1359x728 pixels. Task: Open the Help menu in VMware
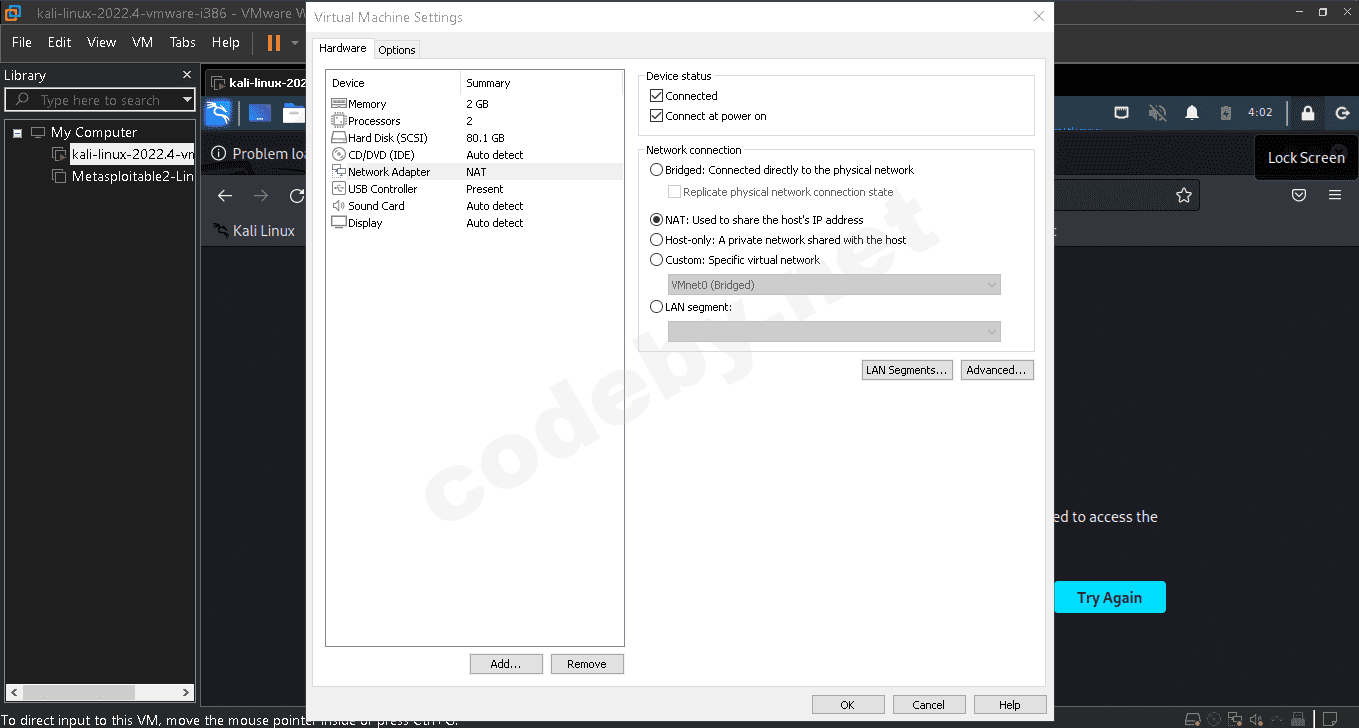point(226,43)
